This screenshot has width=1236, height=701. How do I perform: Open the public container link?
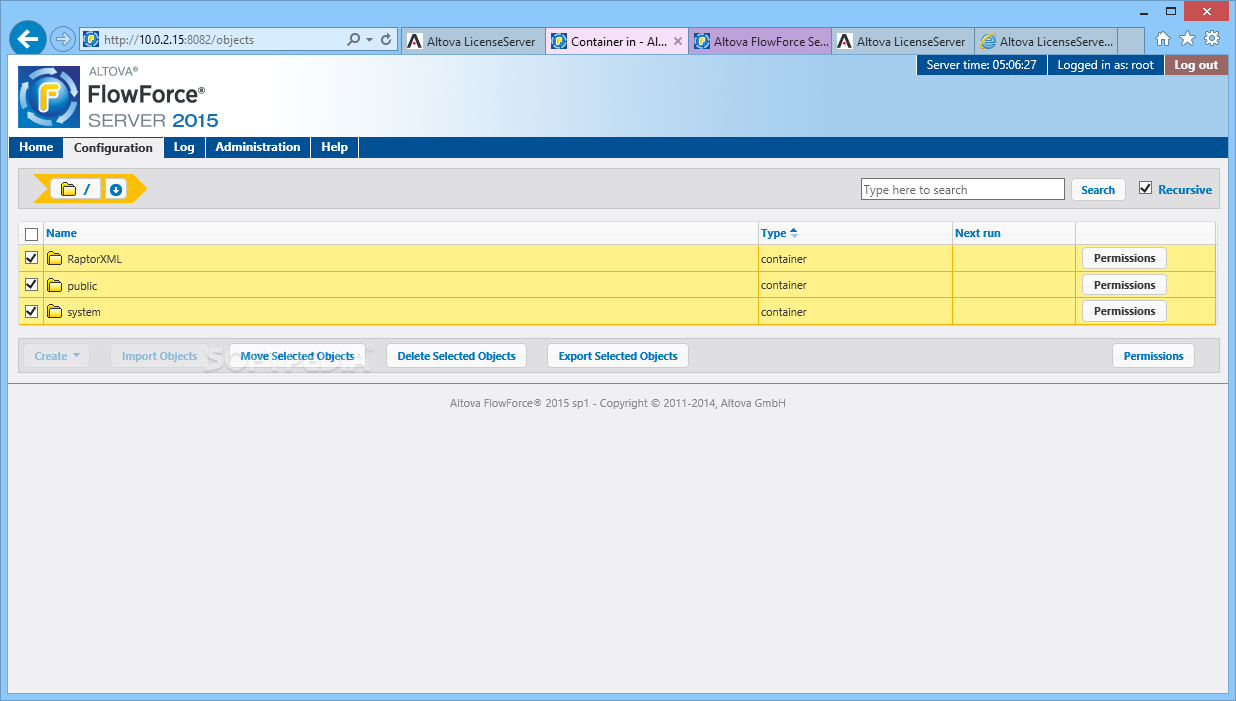tap(82, 286)
